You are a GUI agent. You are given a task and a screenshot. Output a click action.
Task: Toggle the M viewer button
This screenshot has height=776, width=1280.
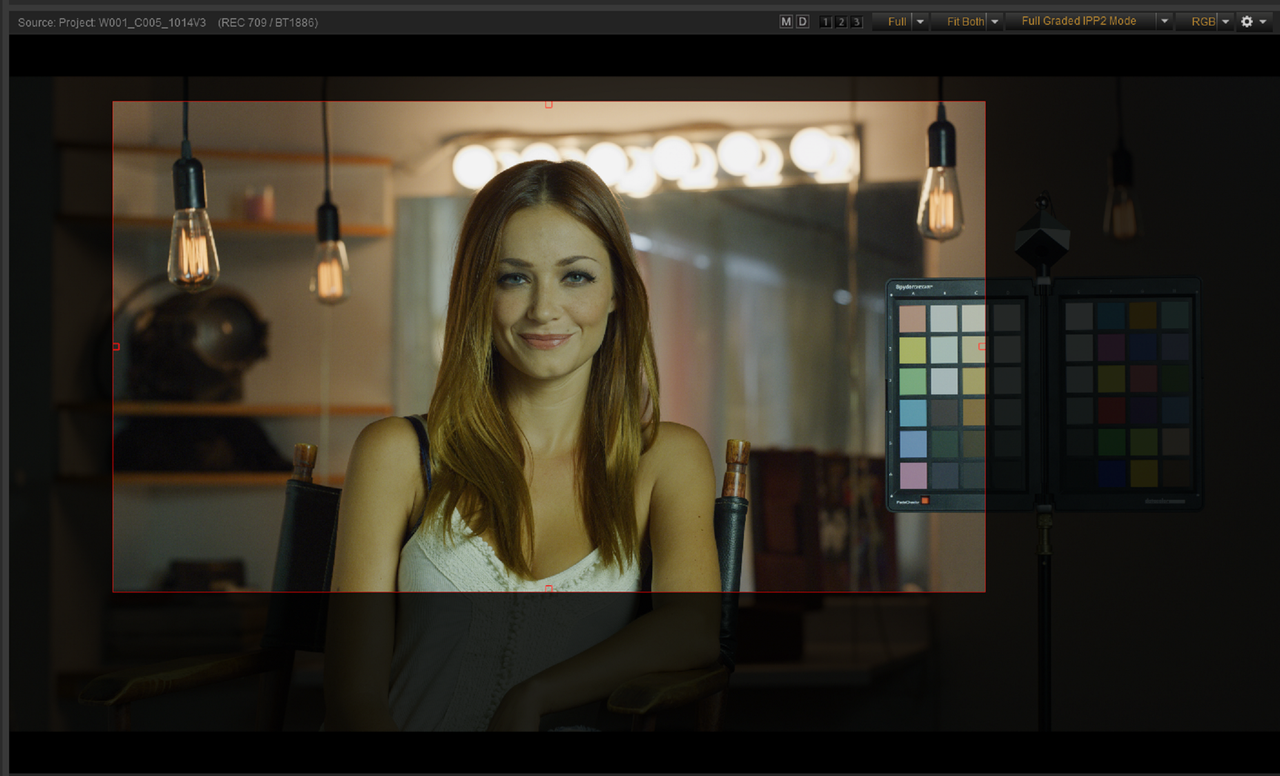[786, 22]
